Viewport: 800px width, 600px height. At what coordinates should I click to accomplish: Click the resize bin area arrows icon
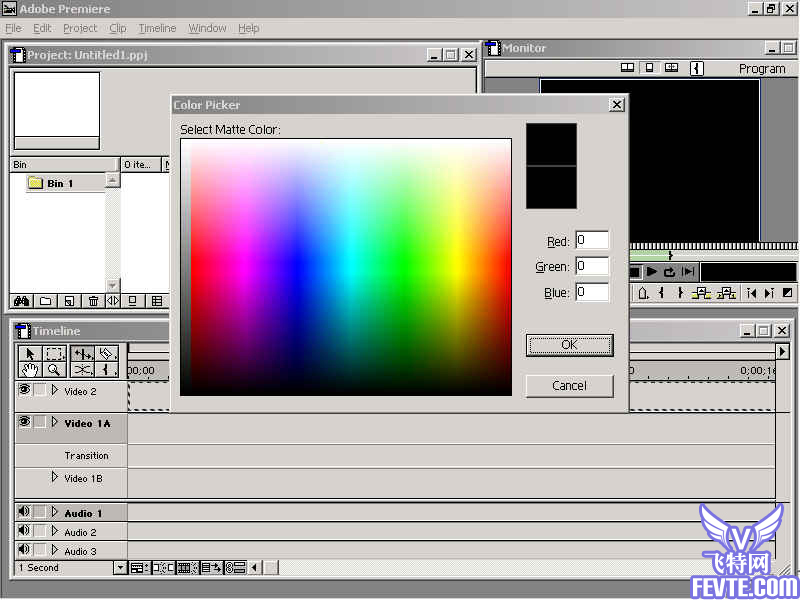pos(113,301)
